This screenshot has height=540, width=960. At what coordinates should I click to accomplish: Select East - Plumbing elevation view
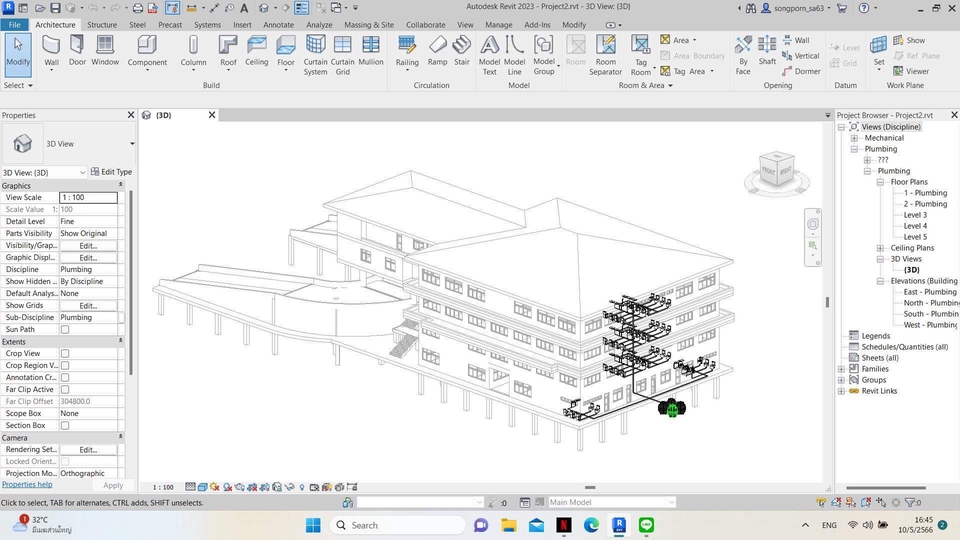click(929, 292)
